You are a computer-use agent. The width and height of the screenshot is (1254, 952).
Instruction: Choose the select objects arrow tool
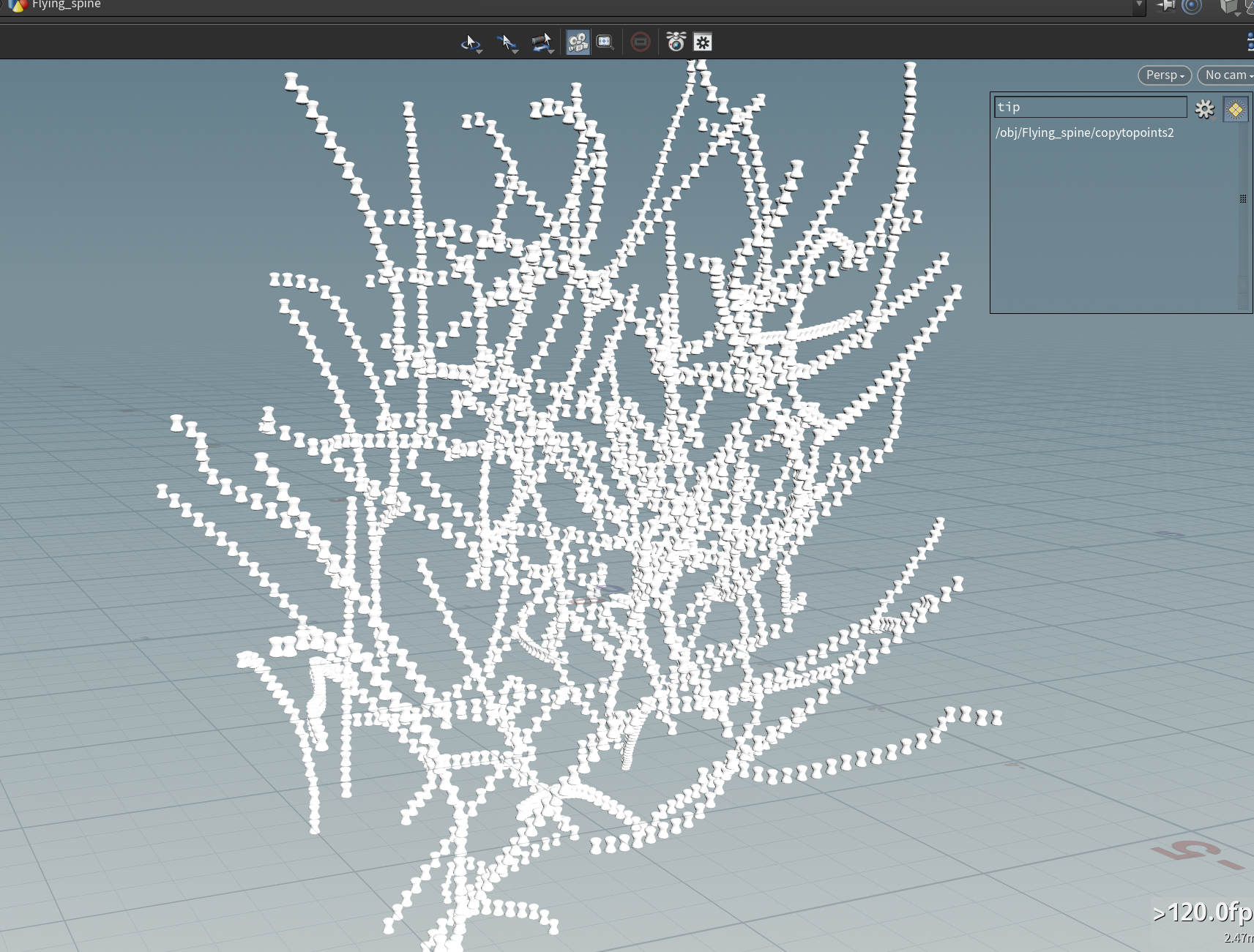tap(507, 42)
